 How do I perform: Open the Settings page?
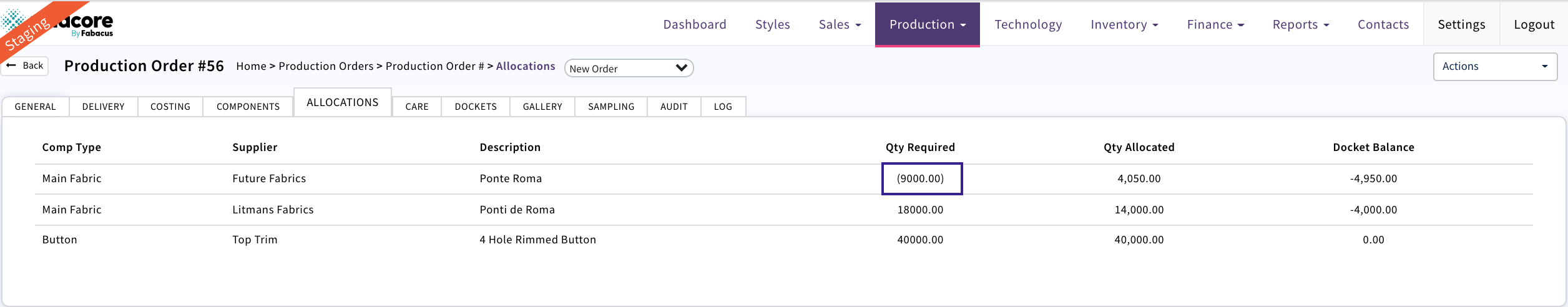click(x=1461, y=24)
